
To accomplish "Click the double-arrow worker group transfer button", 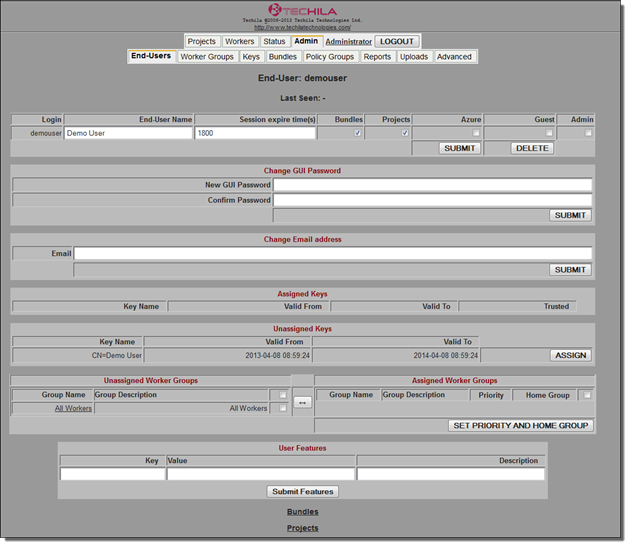I will [x=302, y=402].
